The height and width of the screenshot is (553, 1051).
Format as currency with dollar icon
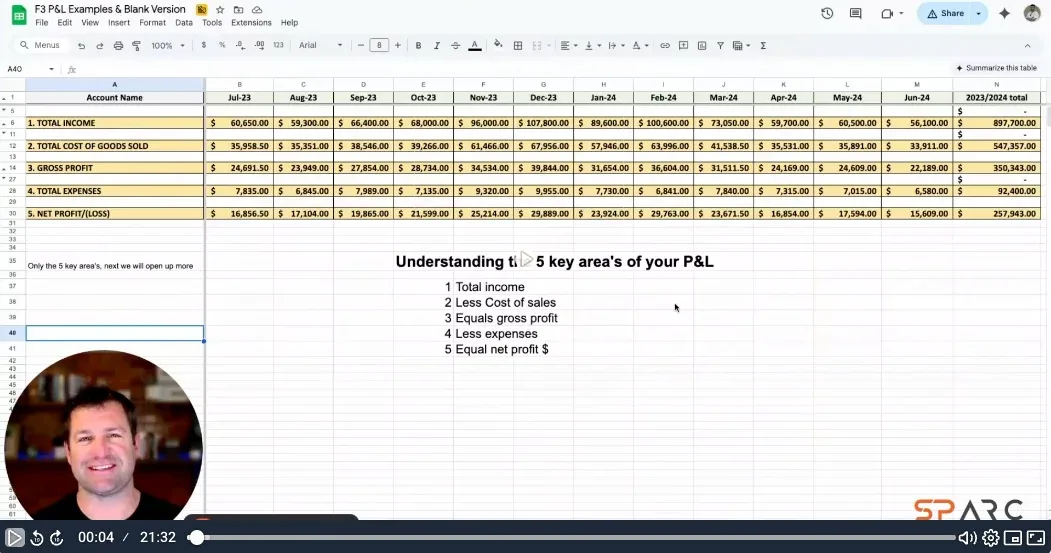click(x=204, y=46)
